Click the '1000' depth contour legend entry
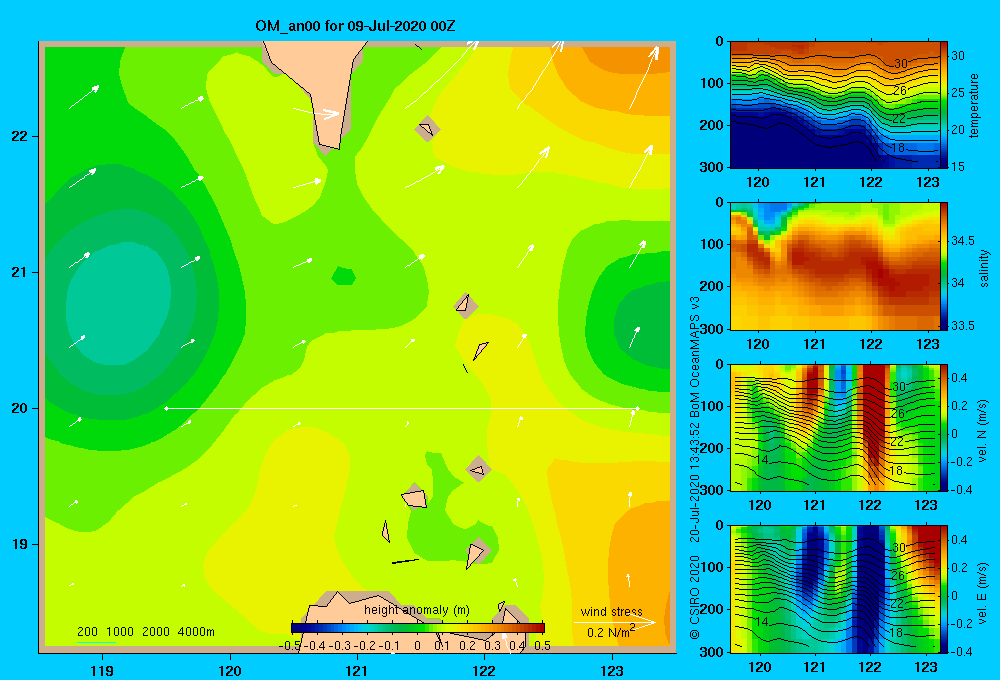 coord(120,632)
